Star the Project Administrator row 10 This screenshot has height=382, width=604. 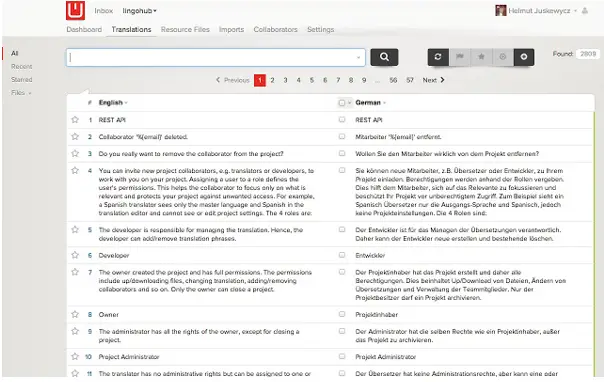75,357
